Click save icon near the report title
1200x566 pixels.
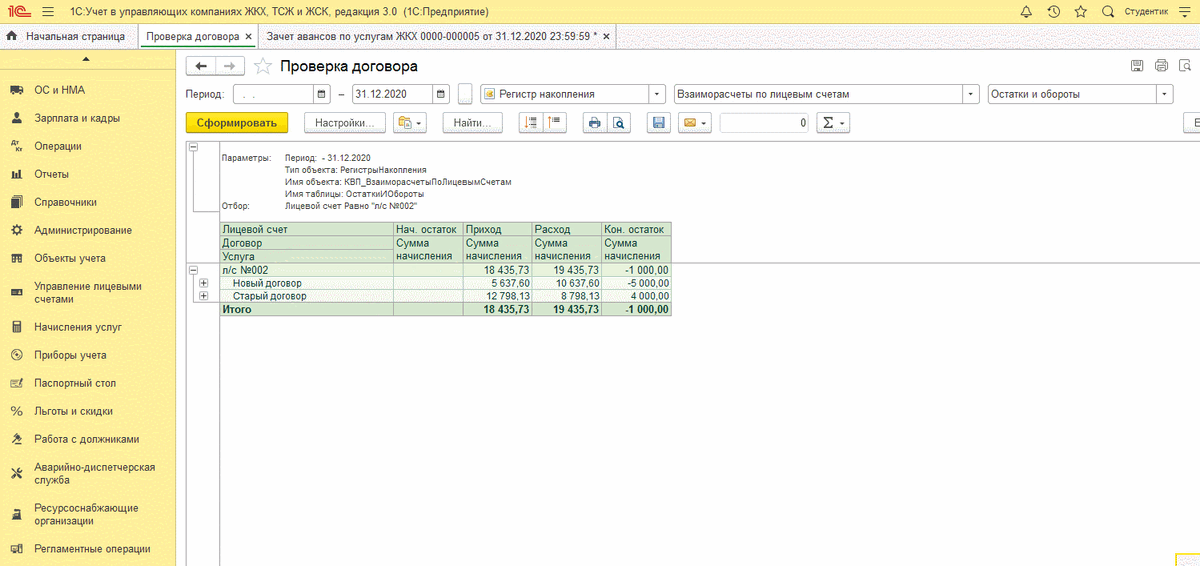click(x=1137, y=66)
